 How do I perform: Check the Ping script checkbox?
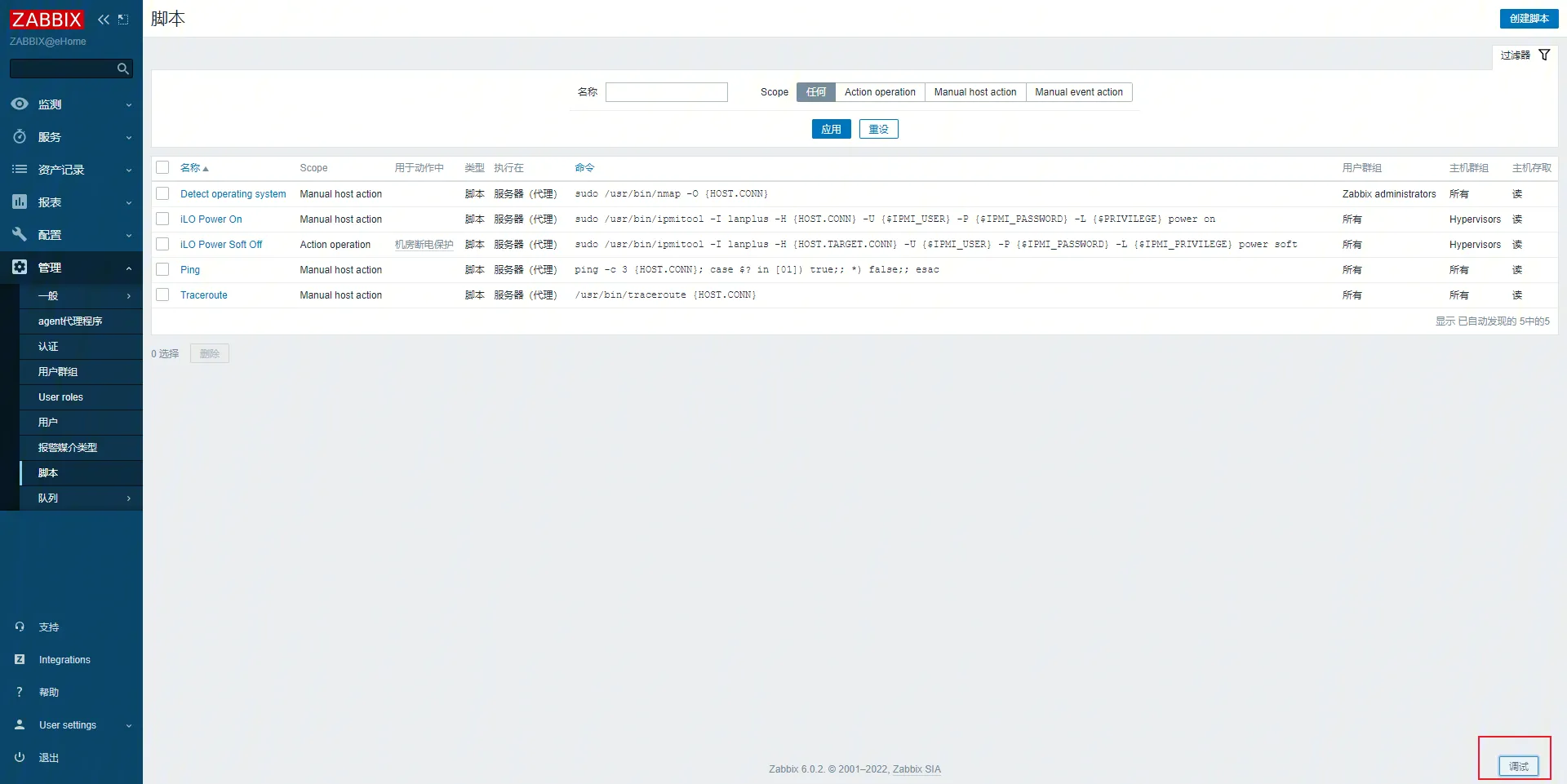162,269
